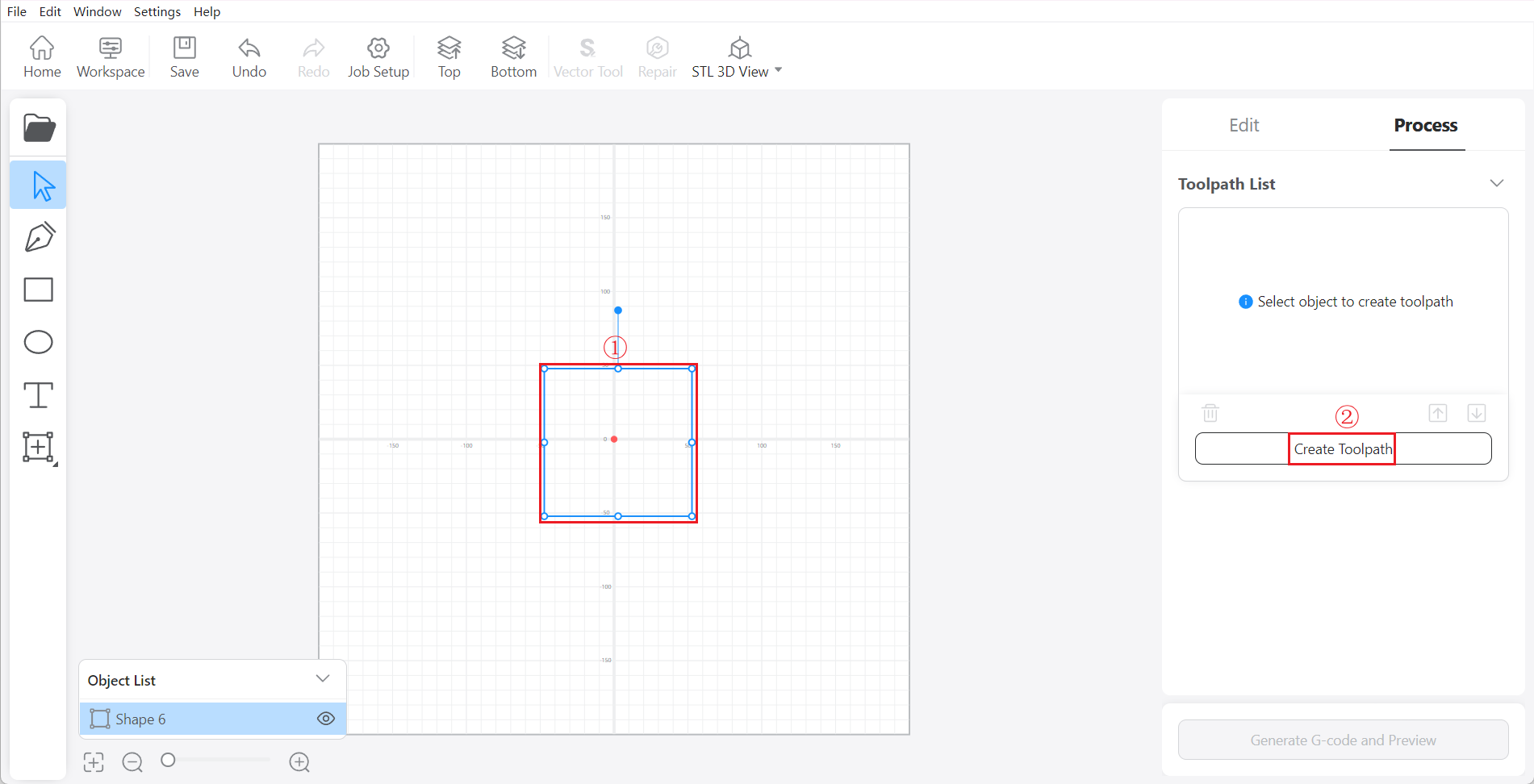This screenshot has width=1534, height=784.
Task: Open the Settings menu
Action: [157, 11]
